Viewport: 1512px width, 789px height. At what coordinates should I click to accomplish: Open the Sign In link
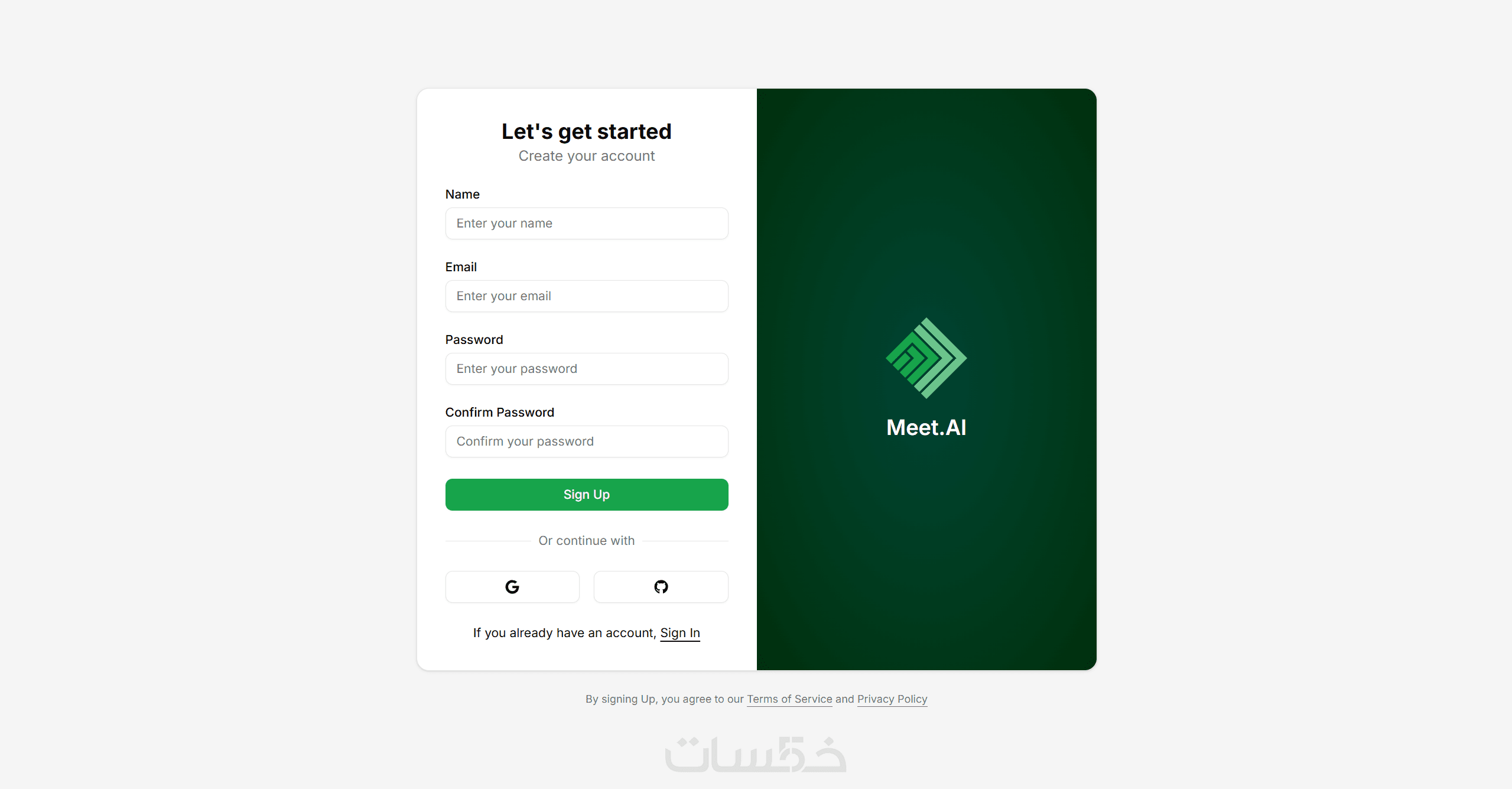coord(680,633)
